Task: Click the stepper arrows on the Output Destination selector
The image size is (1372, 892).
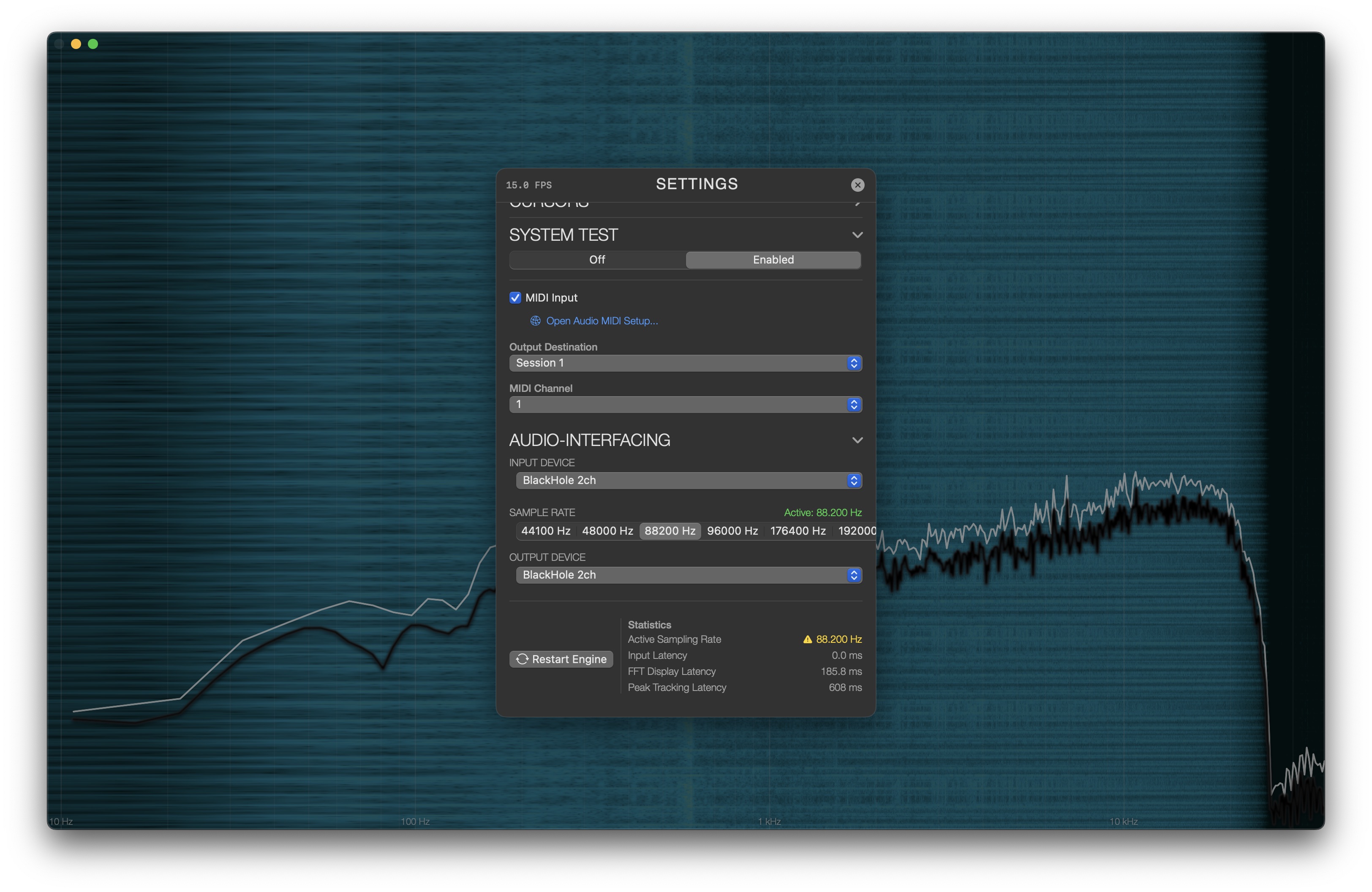Action: 854,363
